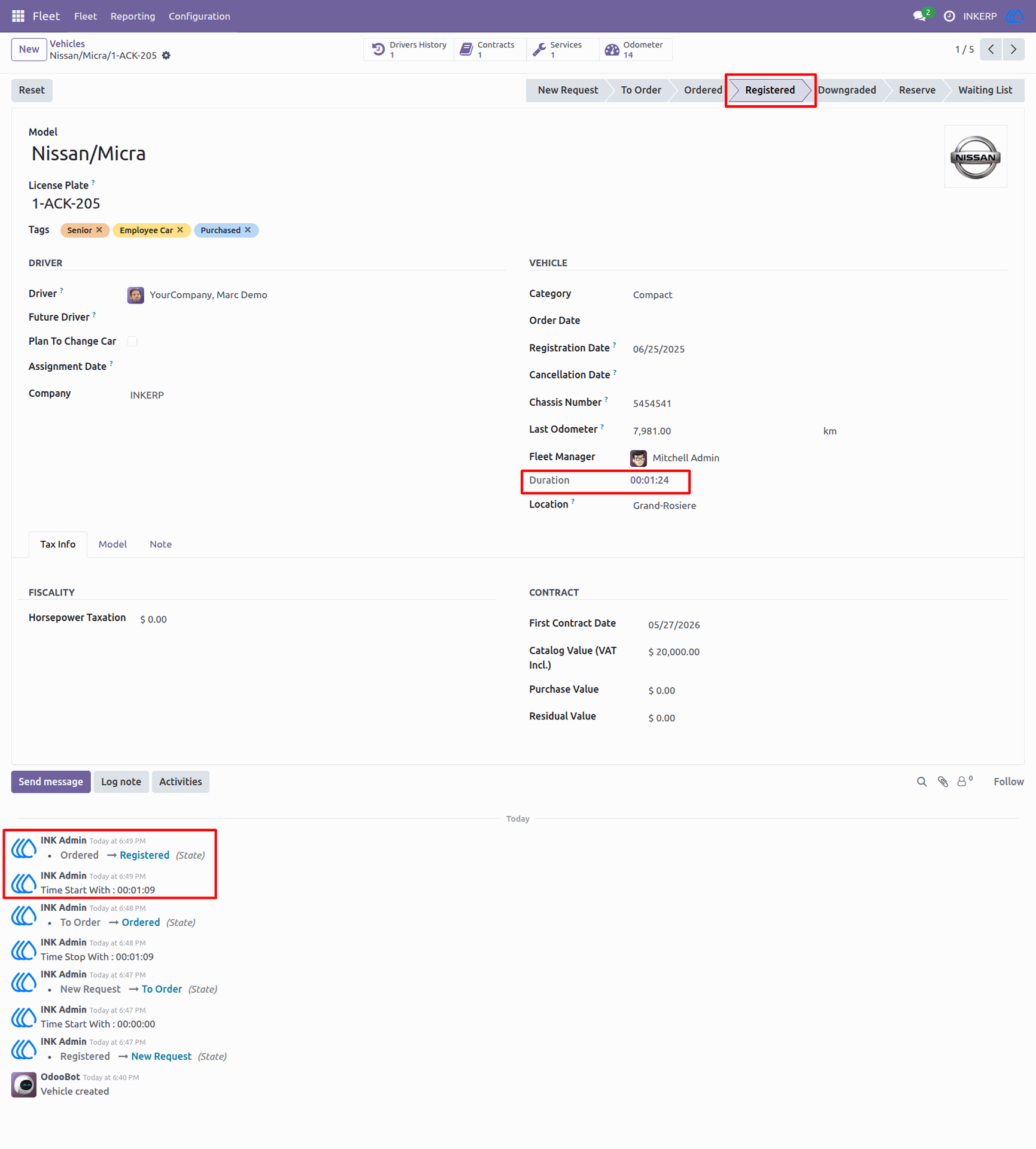Screen dimensions: 1036x1149
Task: Open Drivers History smart button
Action: (x=409, y=50)
